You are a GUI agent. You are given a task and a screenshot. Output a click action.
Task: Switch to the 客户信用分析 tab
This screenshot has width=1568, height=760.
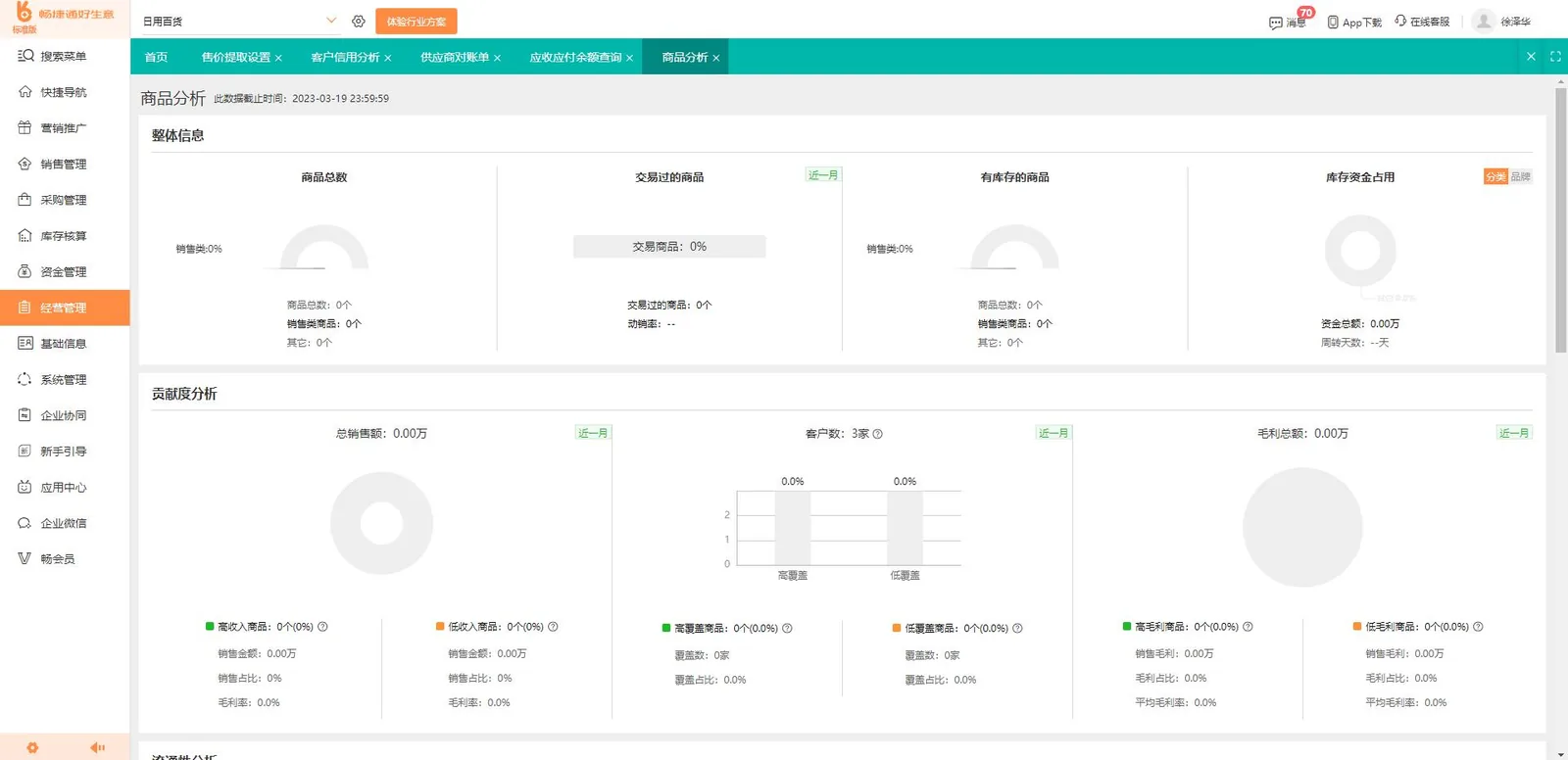(x=345, y=57)
